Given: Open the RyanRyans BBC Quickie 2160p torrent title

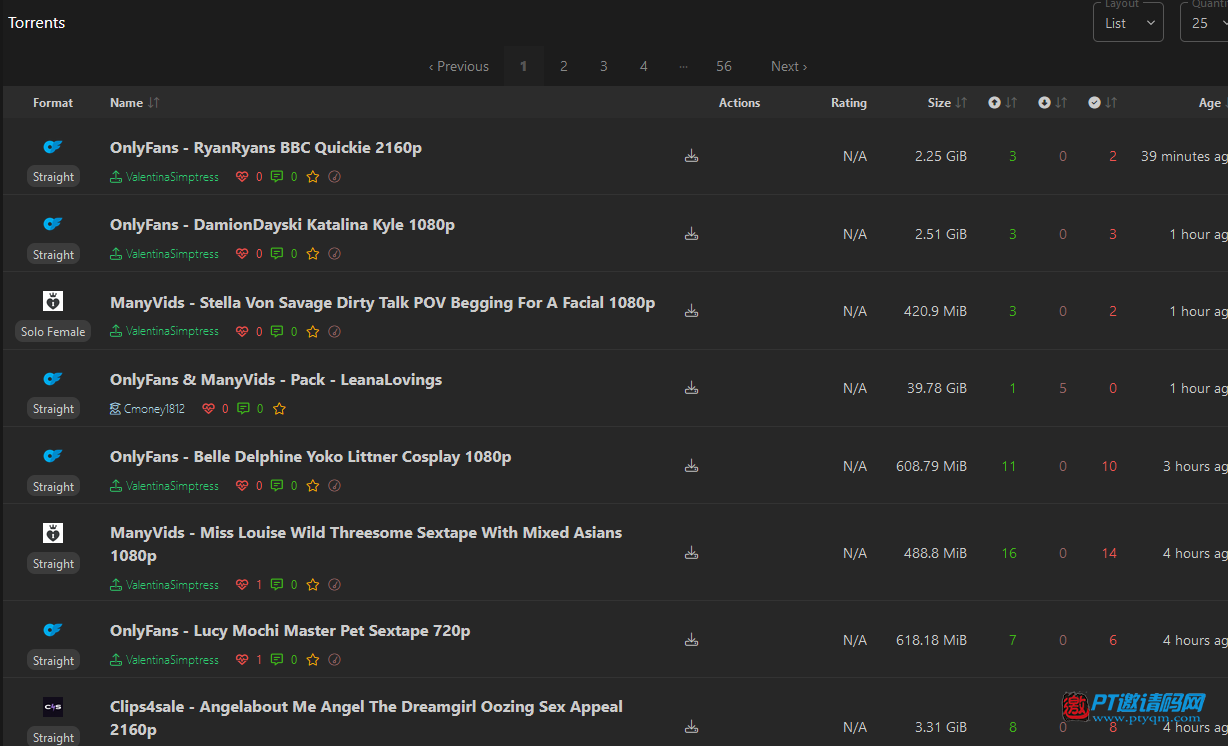Looking at the screenshot, I should tap(266, 148).
